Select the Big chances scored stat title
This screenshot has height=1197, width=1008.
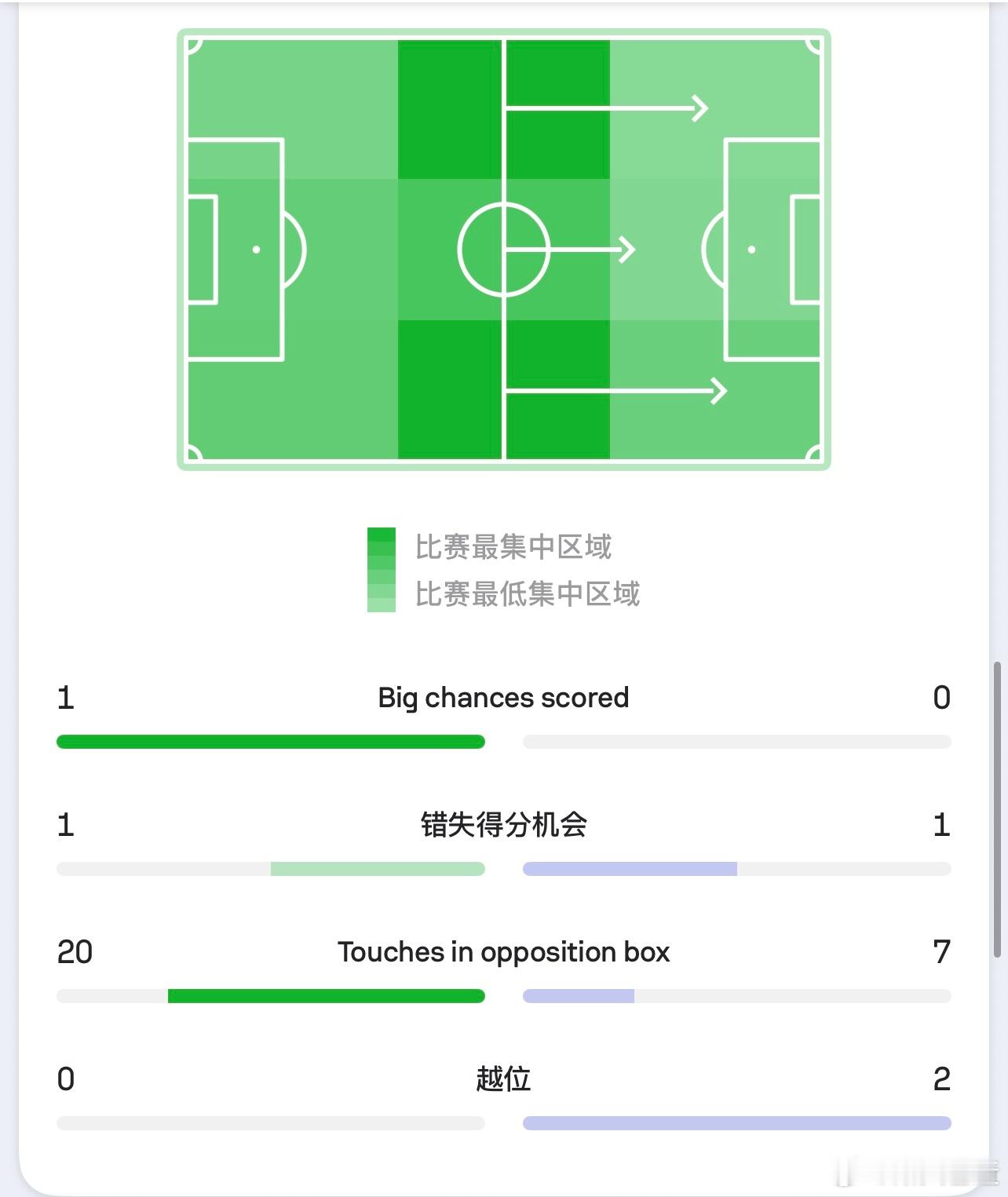pos(503,698)
